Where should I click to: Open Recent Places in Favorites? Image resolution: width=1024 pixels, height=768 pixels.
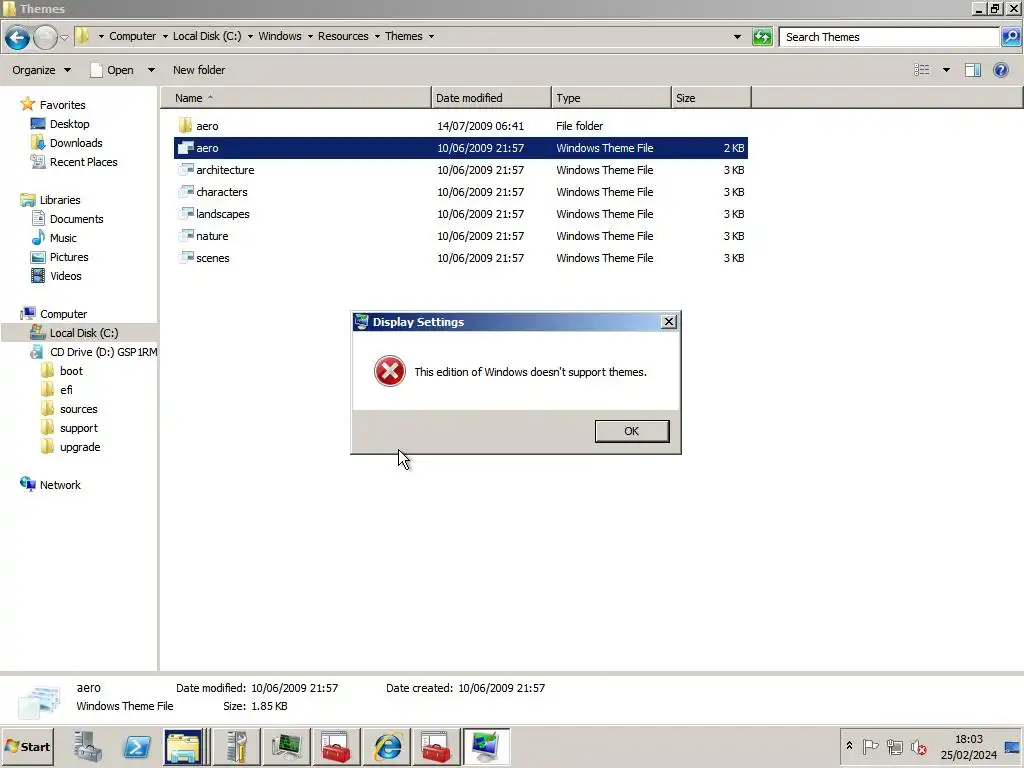pyautogui.click(x=74, y=161)
